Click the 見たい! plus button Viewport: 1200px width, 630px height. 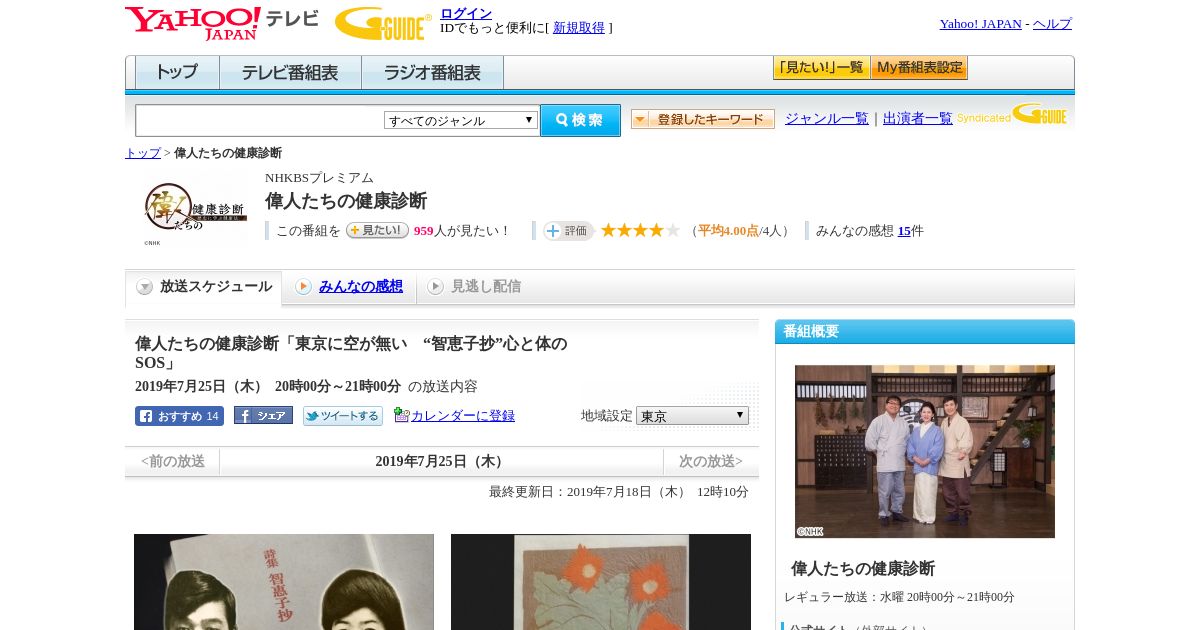377,230
